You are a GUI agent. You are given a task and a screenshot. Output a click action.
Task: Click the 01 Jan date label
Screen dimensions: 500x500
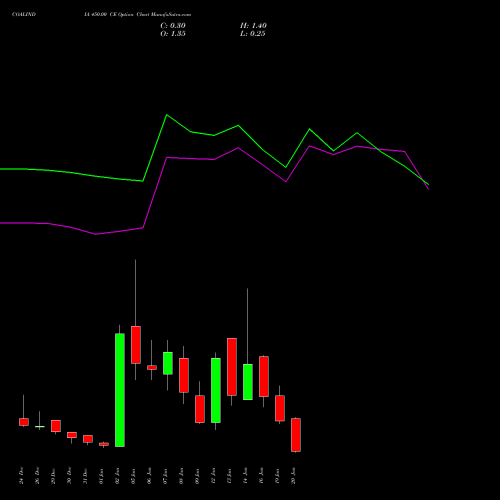pos(102,476)
